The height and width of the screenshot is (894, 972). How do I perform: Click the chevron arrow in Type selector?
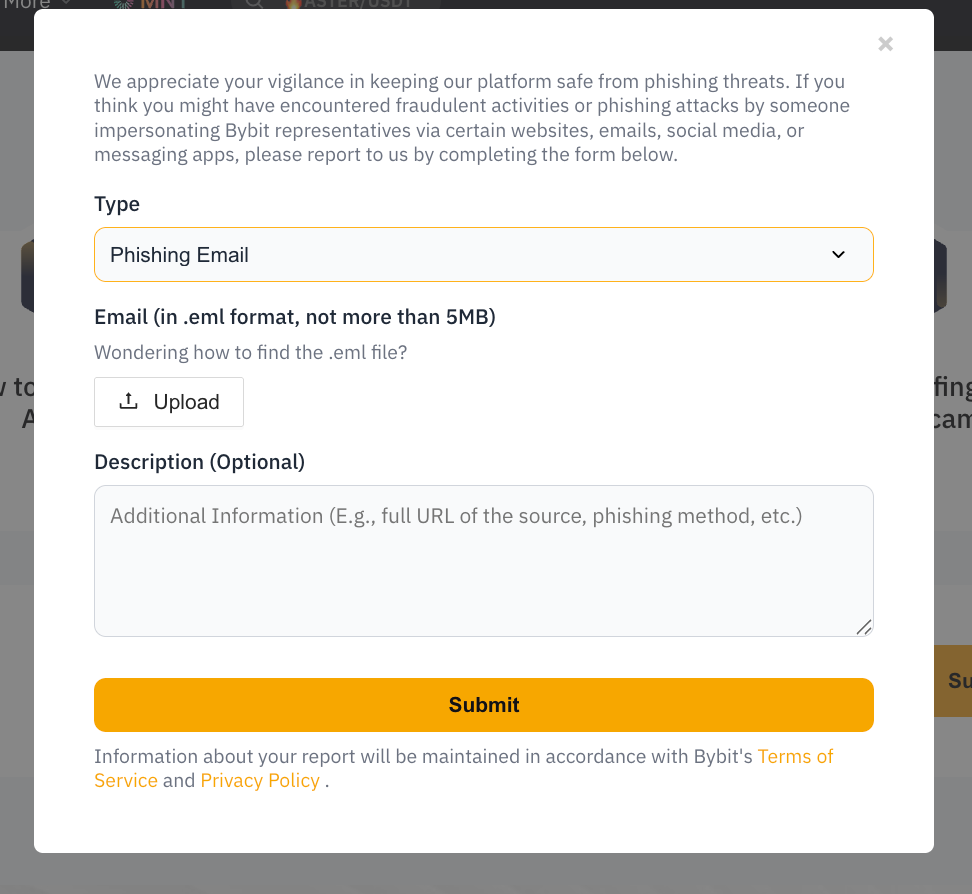(838, 255)
